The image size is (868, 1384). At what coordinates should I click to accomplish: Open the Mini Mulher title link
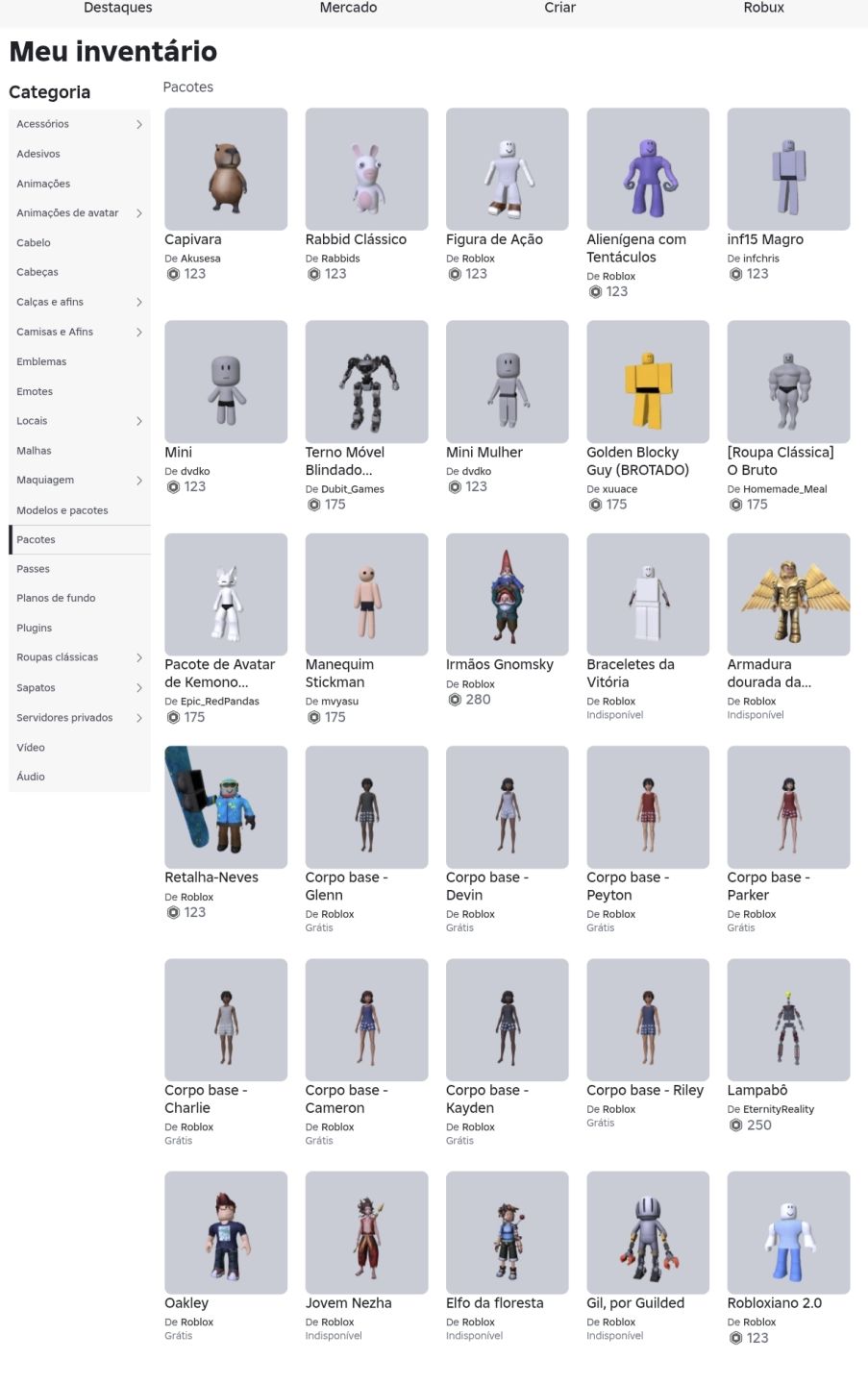click(484, 453)
